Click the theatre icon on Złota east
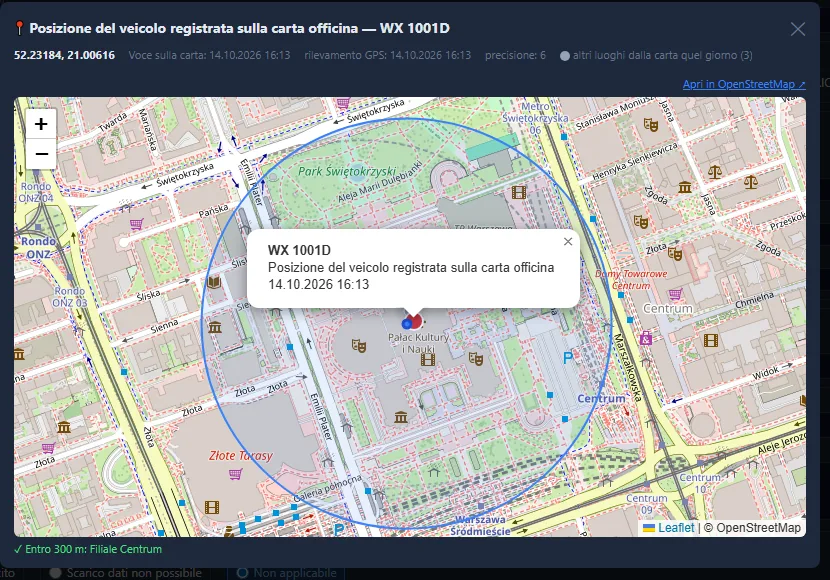This screenshot has width=830, height=580. [674, 253]
